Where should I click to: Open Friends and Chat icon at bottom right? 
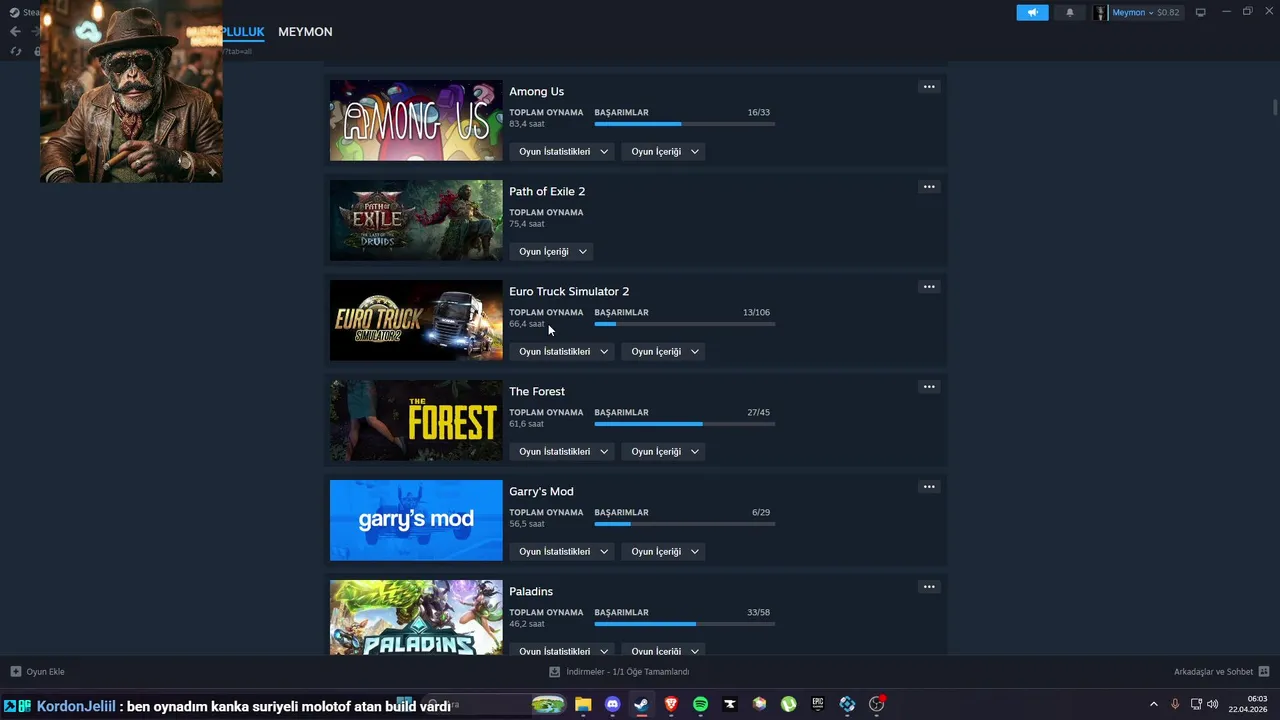pyautogui.click(x=1264, y=672)
